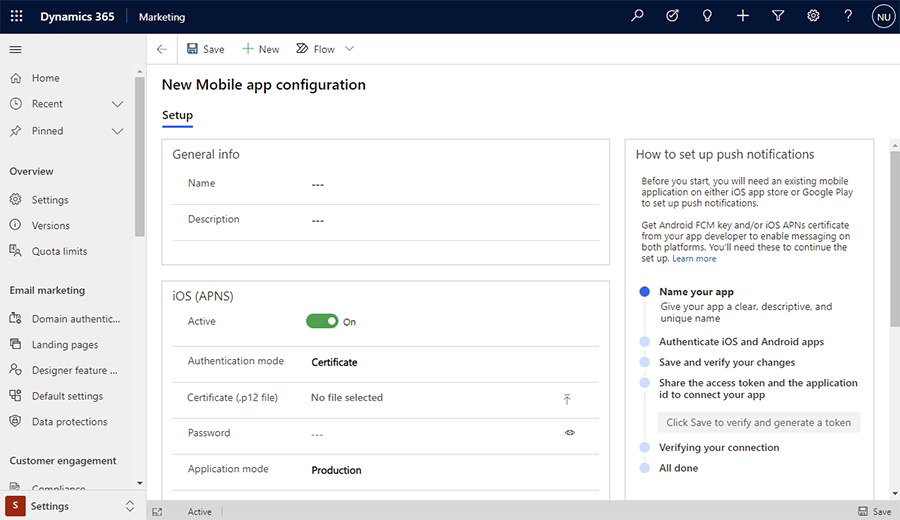Open Home in the sidebar
The width and height of the screenshot is (900, 520).
point(46,78)
